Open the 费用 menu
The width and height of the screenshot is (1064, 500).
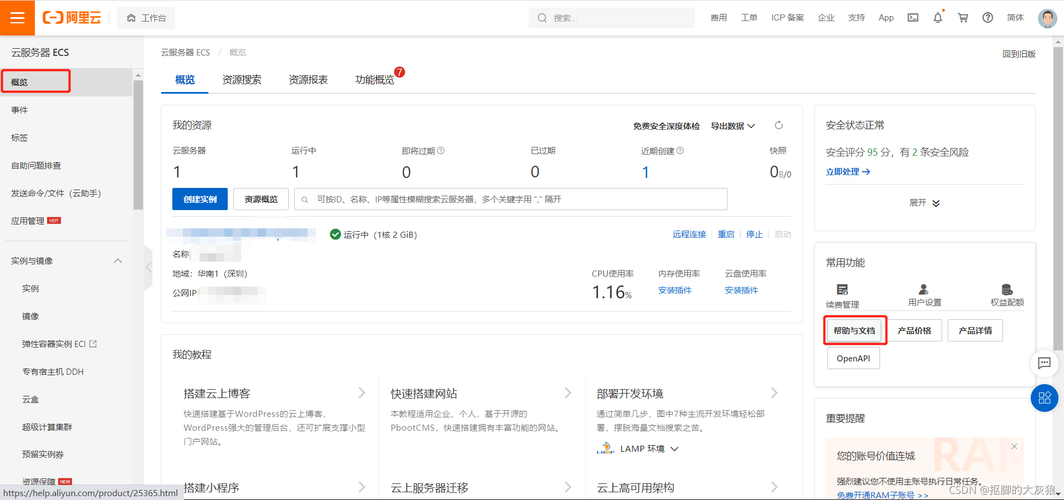click(719, 18)
